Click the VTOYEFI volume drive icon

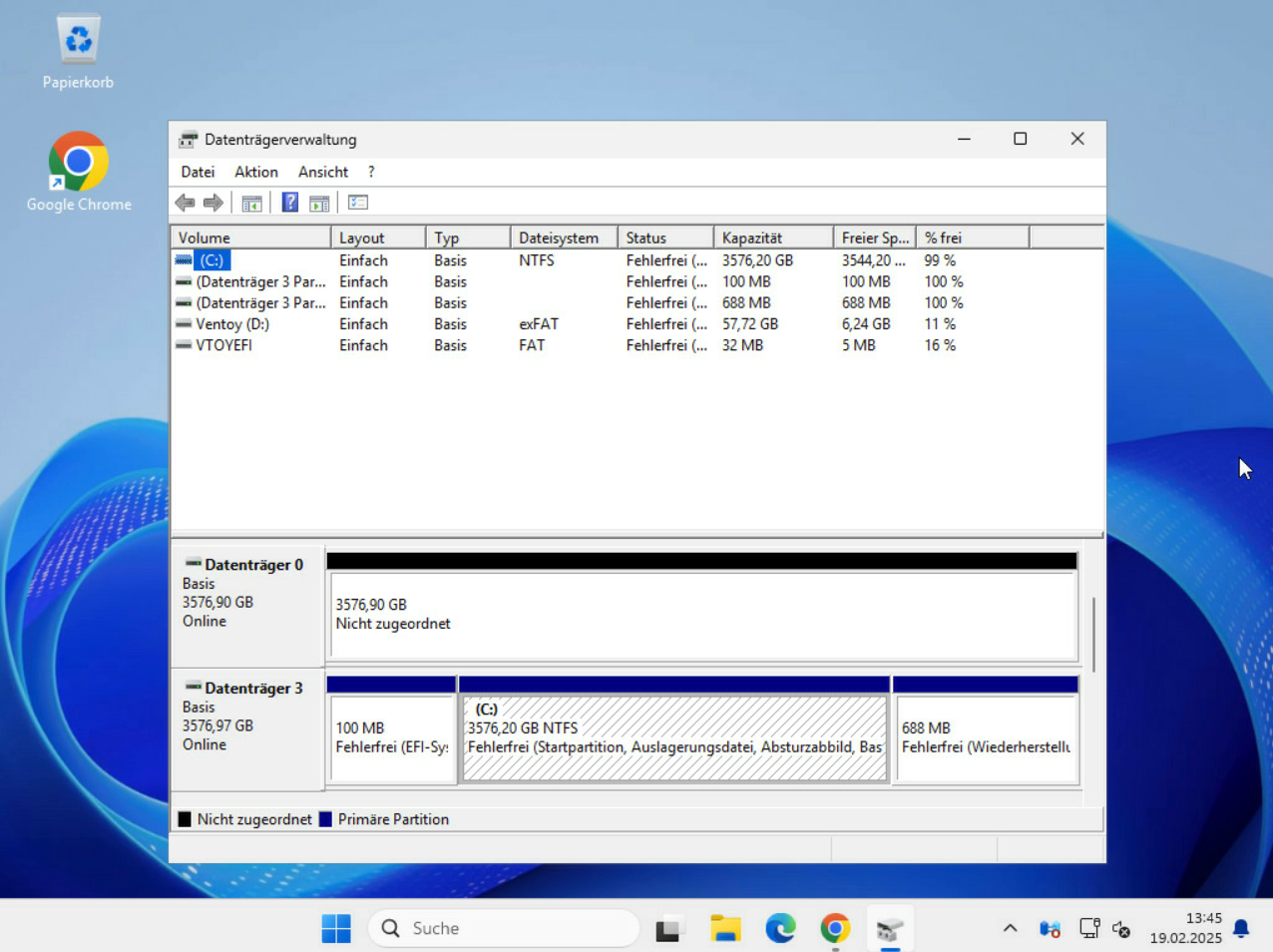pos(184,345)
